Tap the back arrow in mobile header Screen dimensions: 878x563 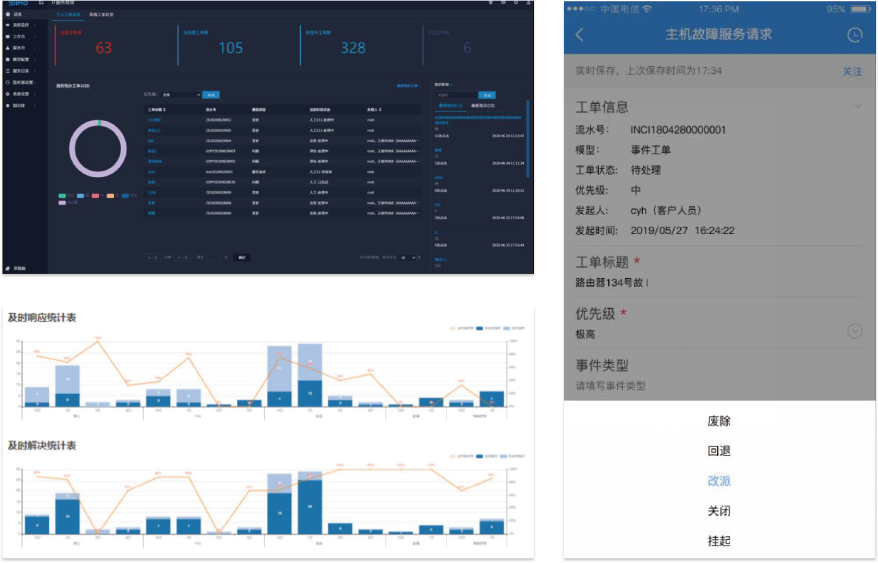(580, 35)
